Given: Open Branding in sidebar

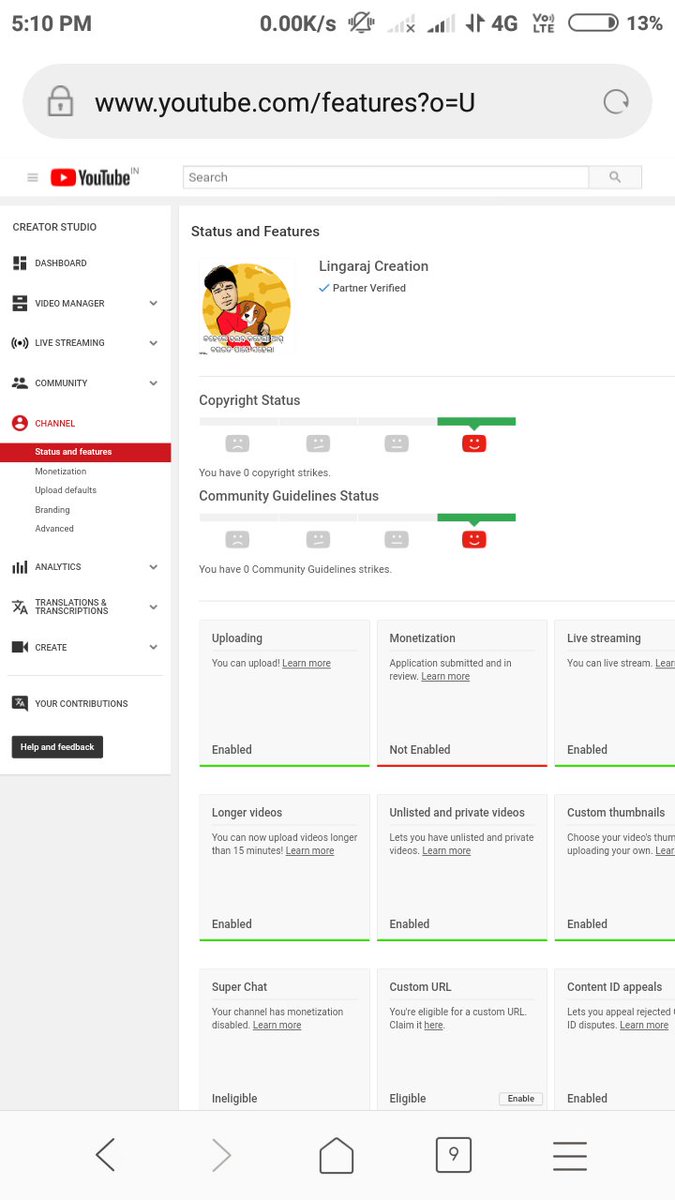Looking at the screenshot, I should [x=52, y=510].
